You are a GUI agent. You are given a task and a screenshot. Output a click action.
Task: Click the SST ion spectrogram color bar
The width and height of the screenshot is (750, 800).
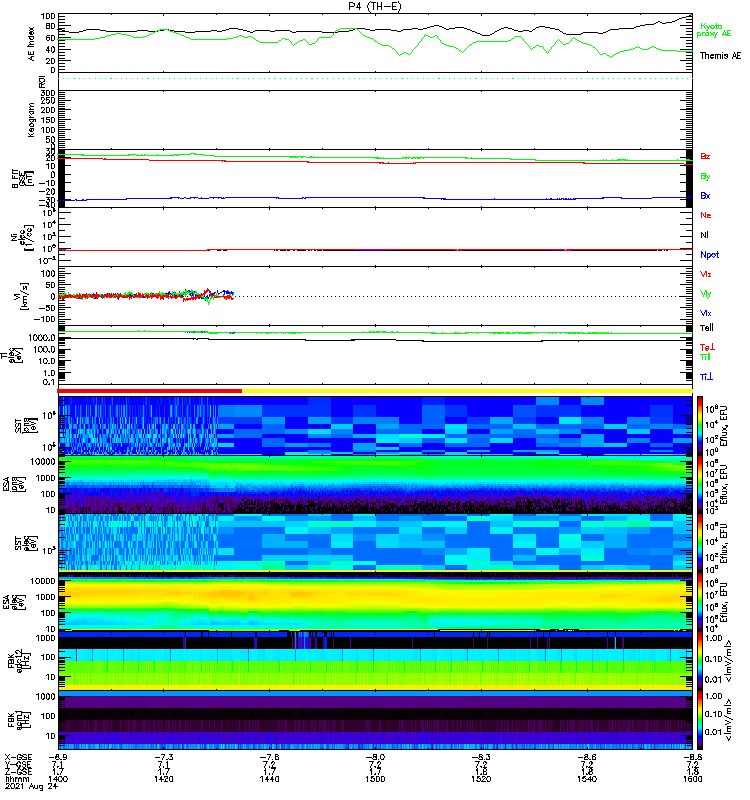[x=700, y=425]
